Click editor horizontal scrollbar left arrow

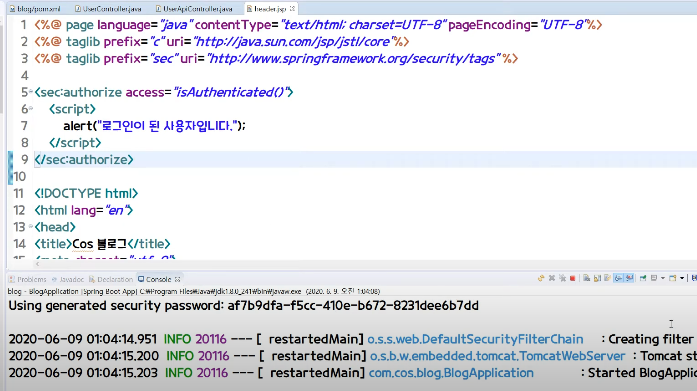pos(37,264)
